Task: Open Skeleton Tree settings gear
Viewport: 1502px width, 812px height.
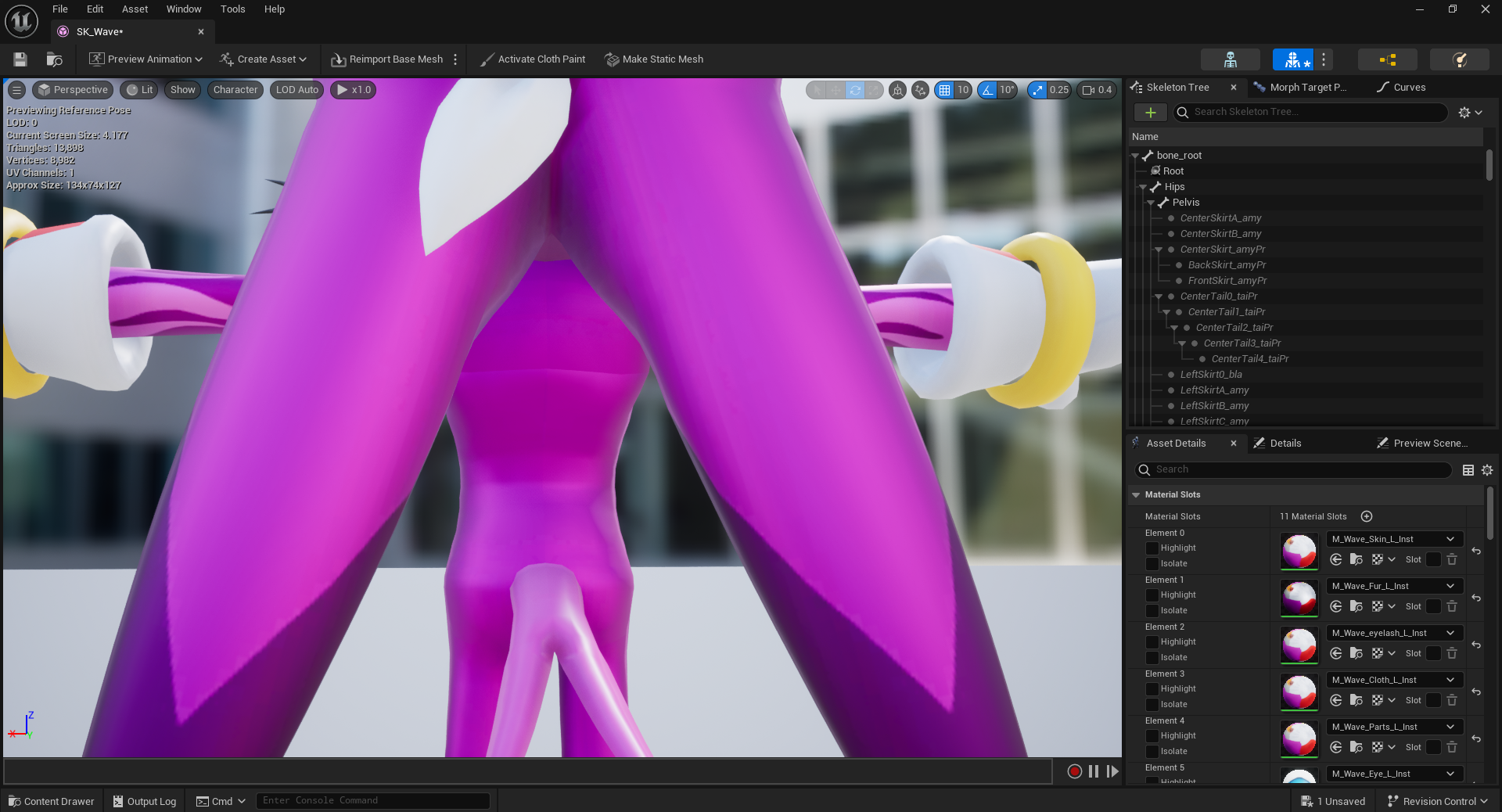Action: pos(1470,113)
